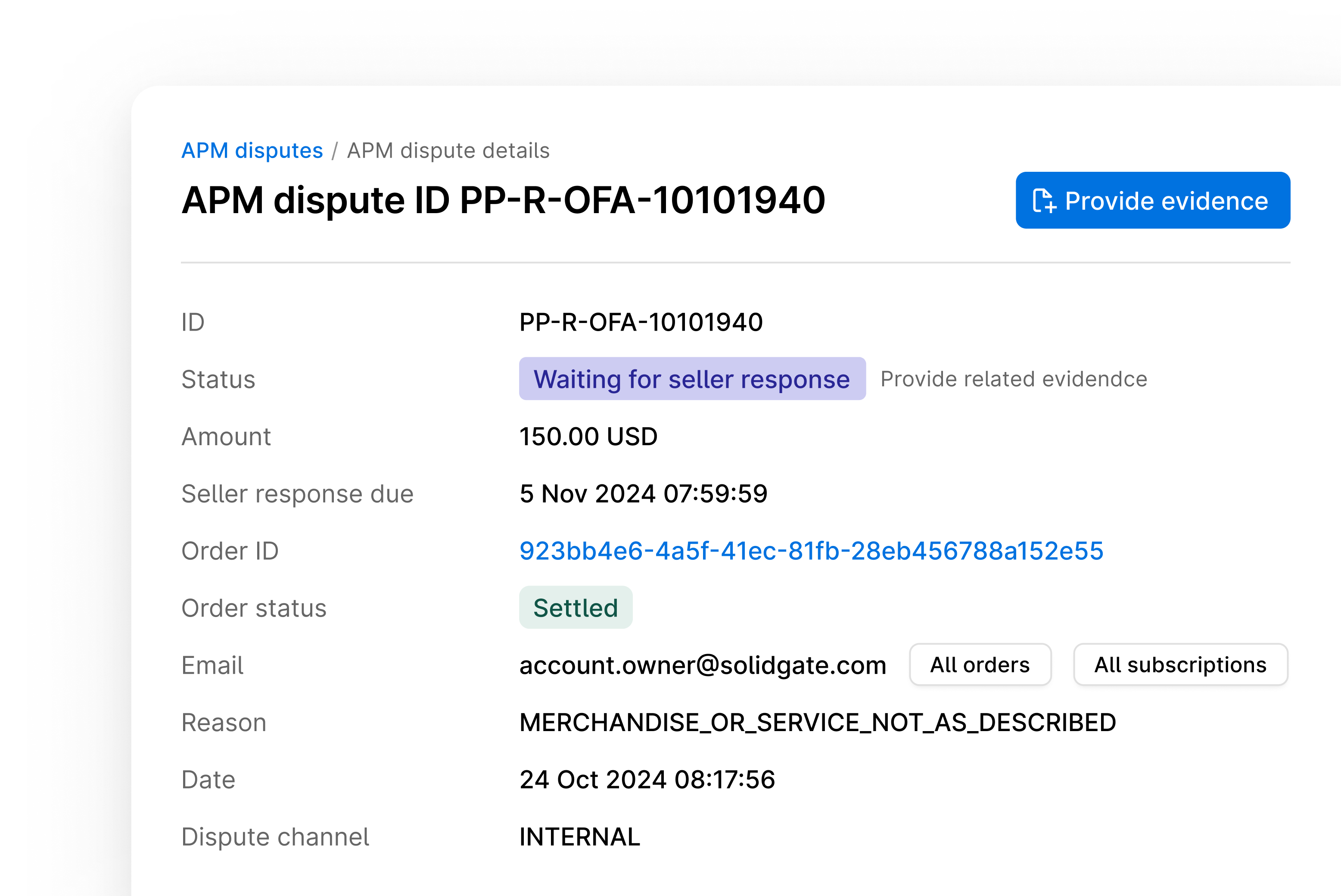Select the APM dispute details breadcrumb item
The height and width of the screenshot is (896, 1341).
coord(448,150)
